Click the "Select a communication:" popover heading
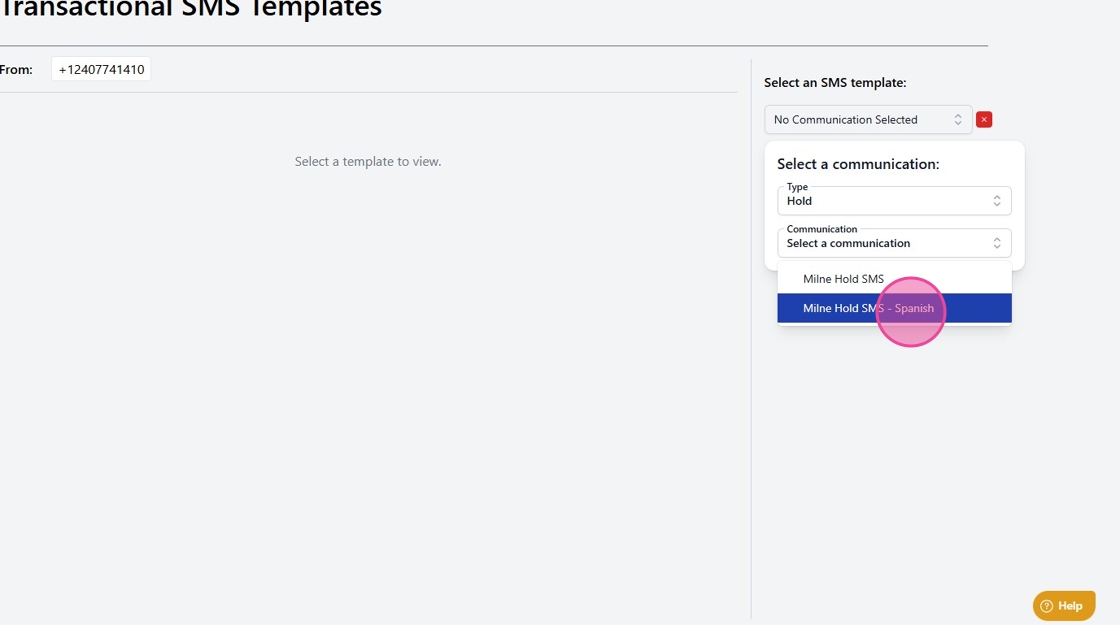 pos(858,164)
